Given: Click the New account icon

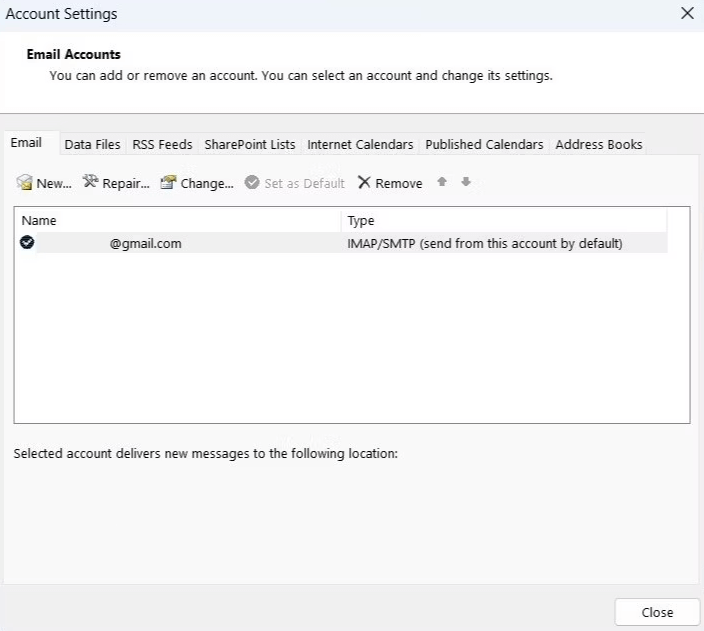Looking at the screenshot, I should pyautogui.click(x=25, y=183).
